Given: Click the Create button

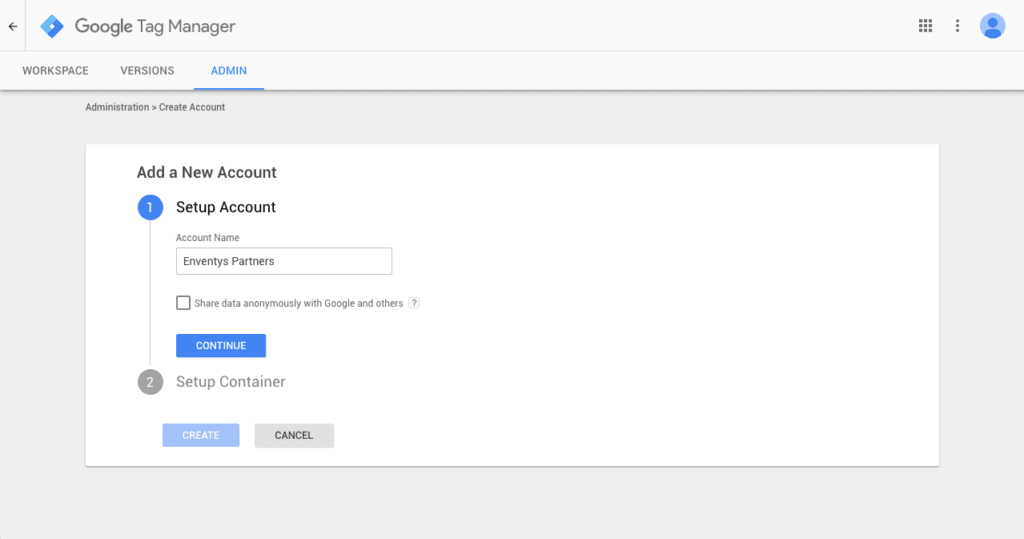Looking at the screenshot, I should coord(201,435).
